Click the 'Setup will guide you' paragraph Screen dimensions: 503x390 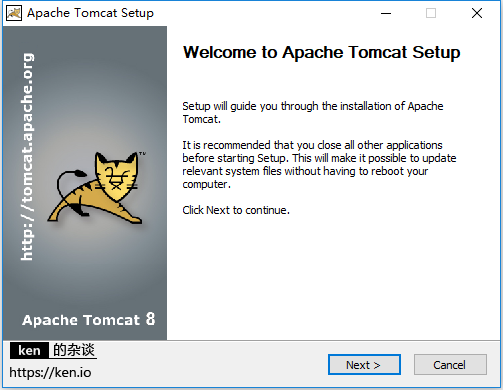coord(313,113)
